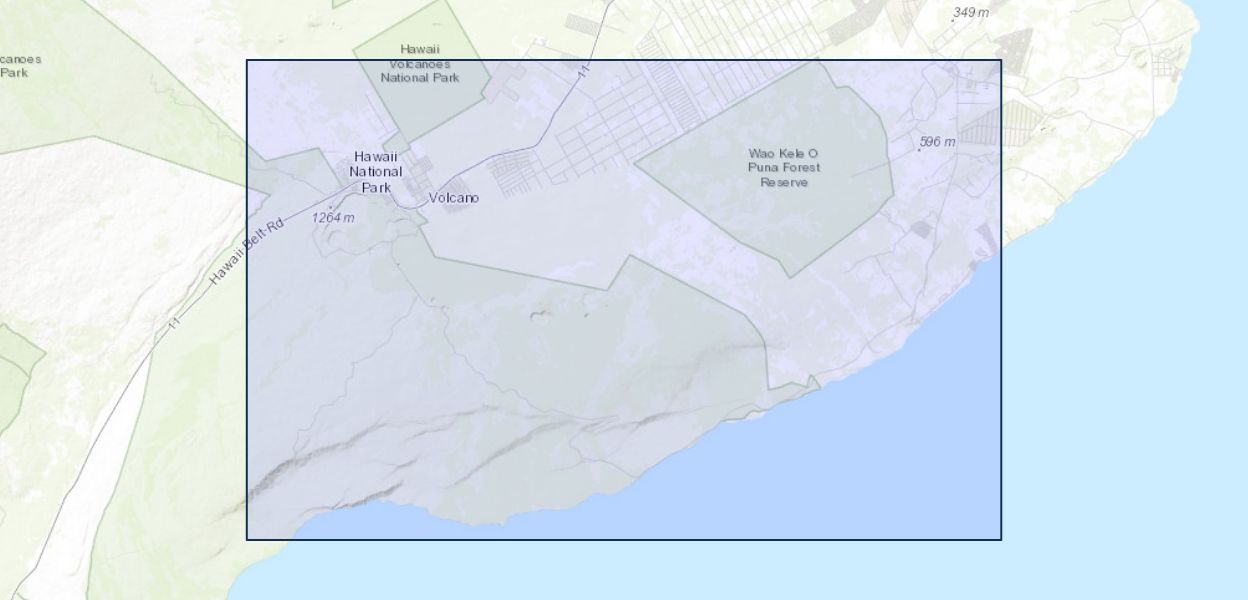The width and height of the screenshot is (1248, 600).
Task: Select the Volcano town label
Action: pos(453,198)
